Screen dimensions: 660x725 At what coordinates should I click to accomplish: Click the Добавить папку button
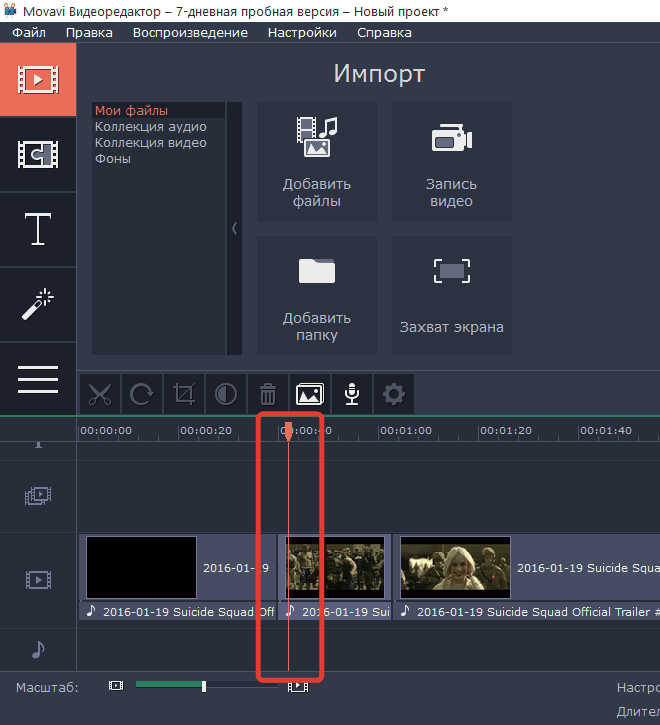tap(317, 295)
